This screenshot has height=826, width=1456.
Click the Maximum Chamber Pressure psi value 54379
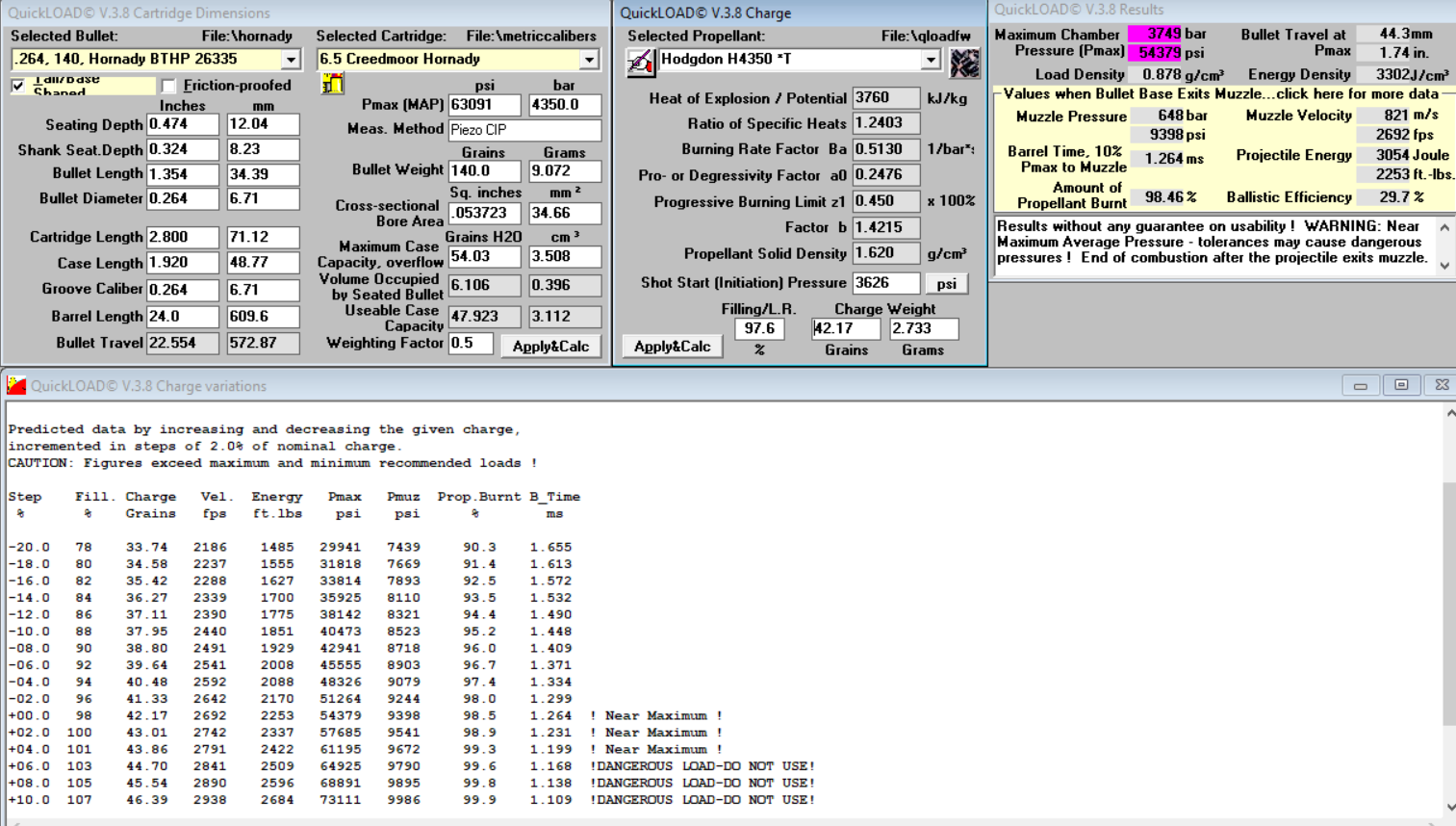pos(1154,52)
